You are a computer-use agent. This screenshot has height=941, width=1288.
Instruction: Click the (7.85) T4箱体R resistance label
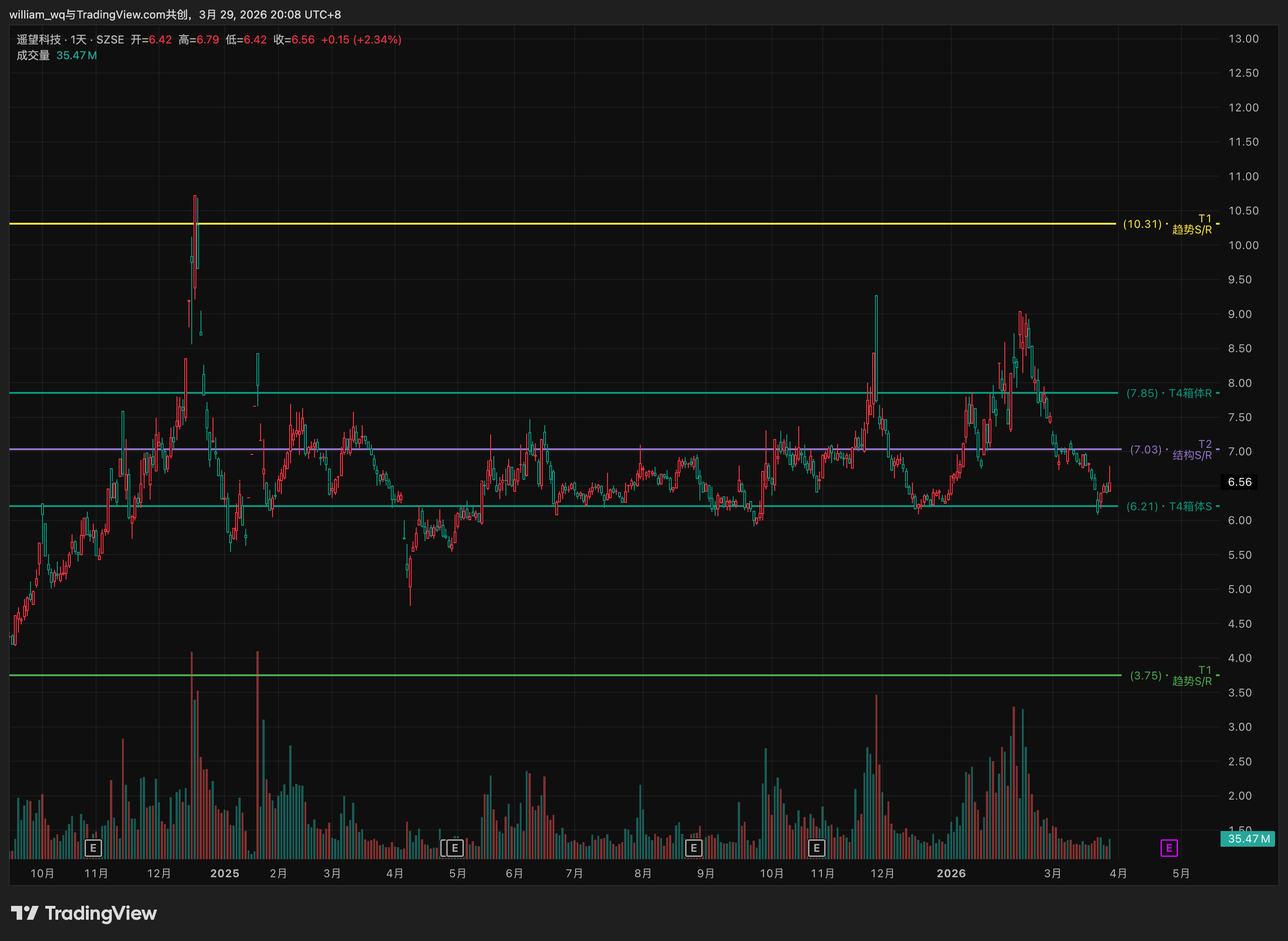coord(1169,393)
